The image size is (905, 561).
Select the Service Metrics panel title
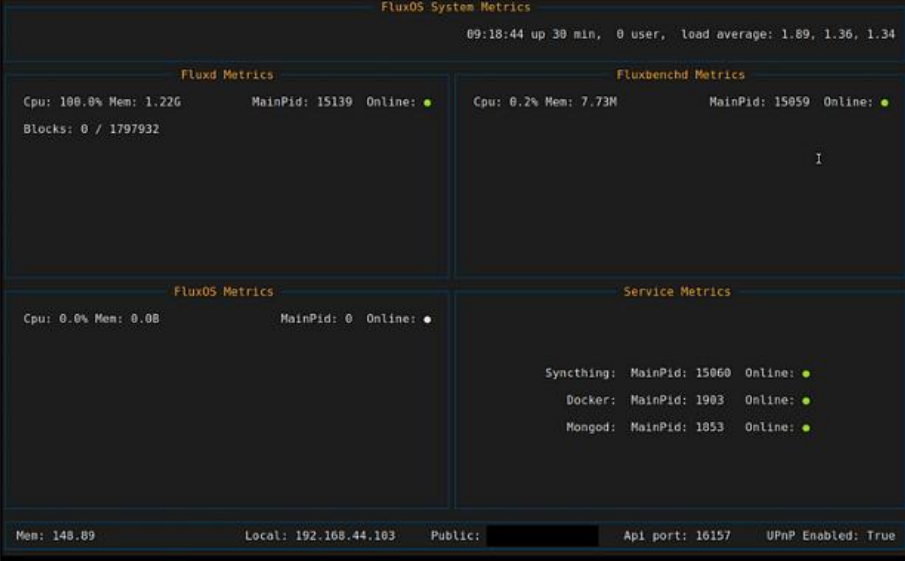click(x=677, y=292)
